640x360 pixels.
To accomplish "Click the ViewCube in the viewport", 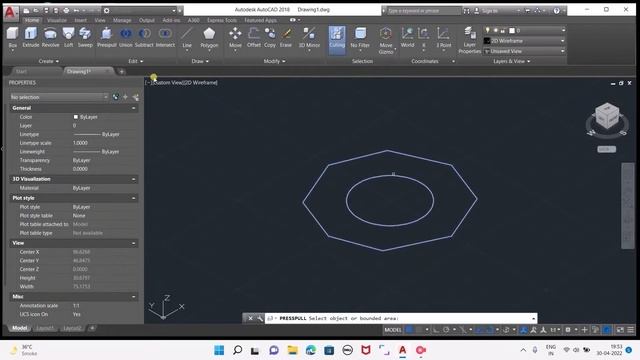I will (607, 117).
